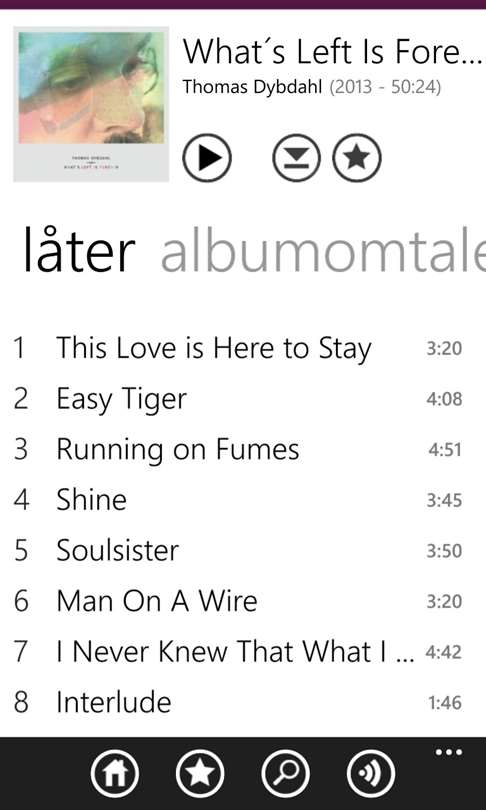Play track 4 Shine
486x810 pixels.
[x=238, y=500]
